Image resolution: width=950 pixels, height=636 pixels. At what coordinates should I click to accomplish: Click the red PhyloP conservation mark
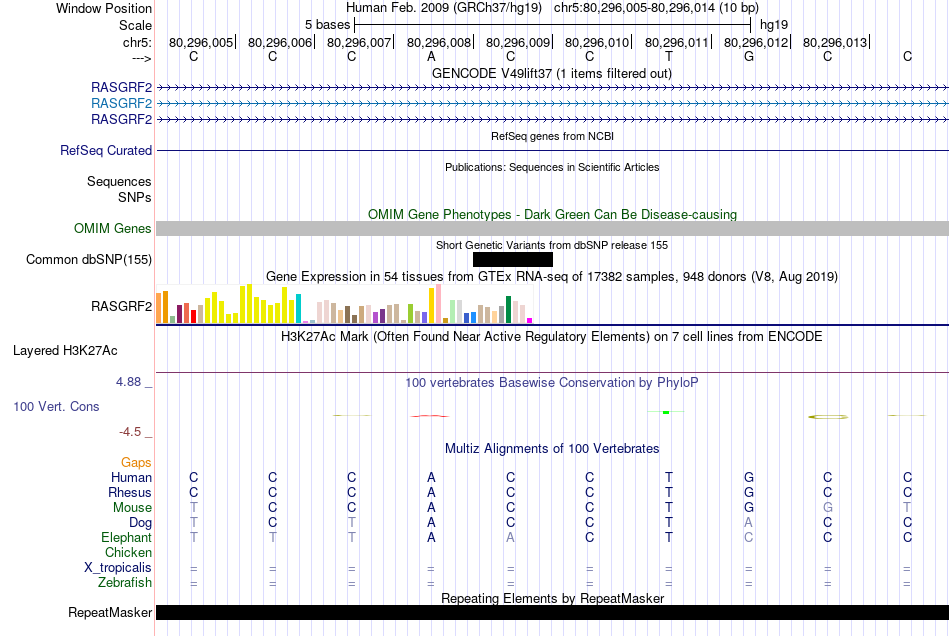click(430, 416)
